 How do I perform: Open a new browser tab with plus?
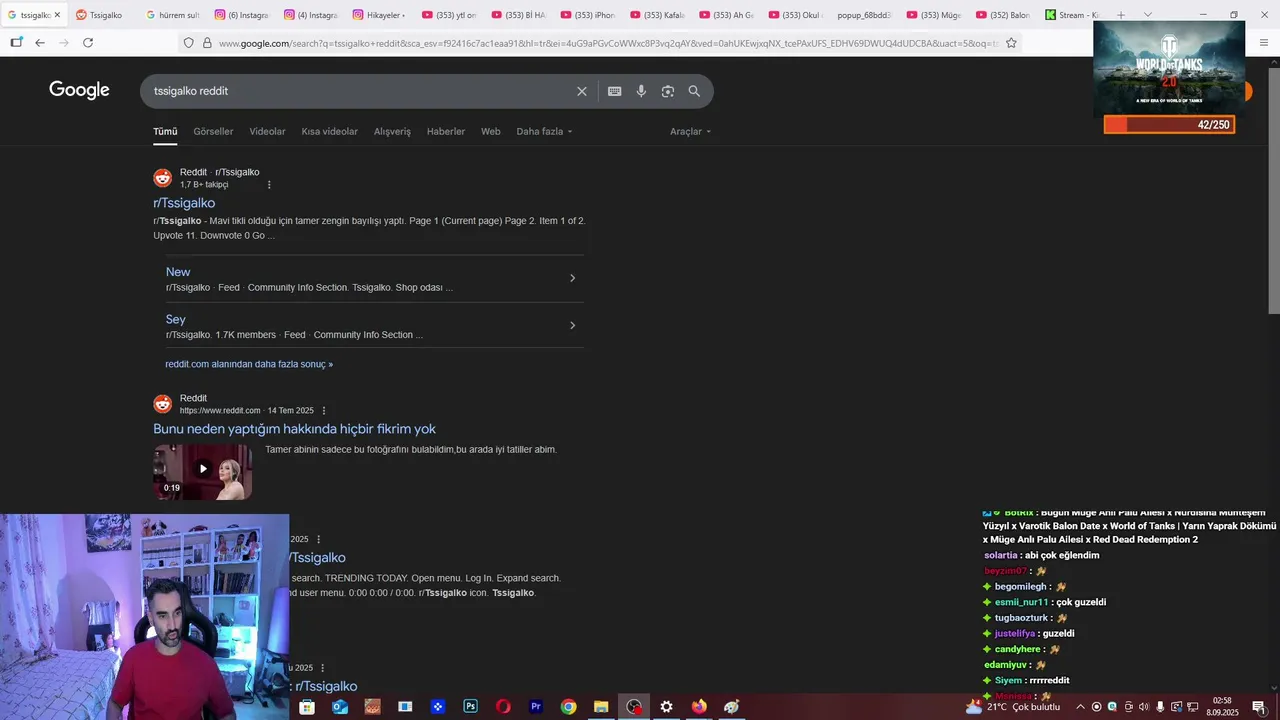(x=1121, y=15)
